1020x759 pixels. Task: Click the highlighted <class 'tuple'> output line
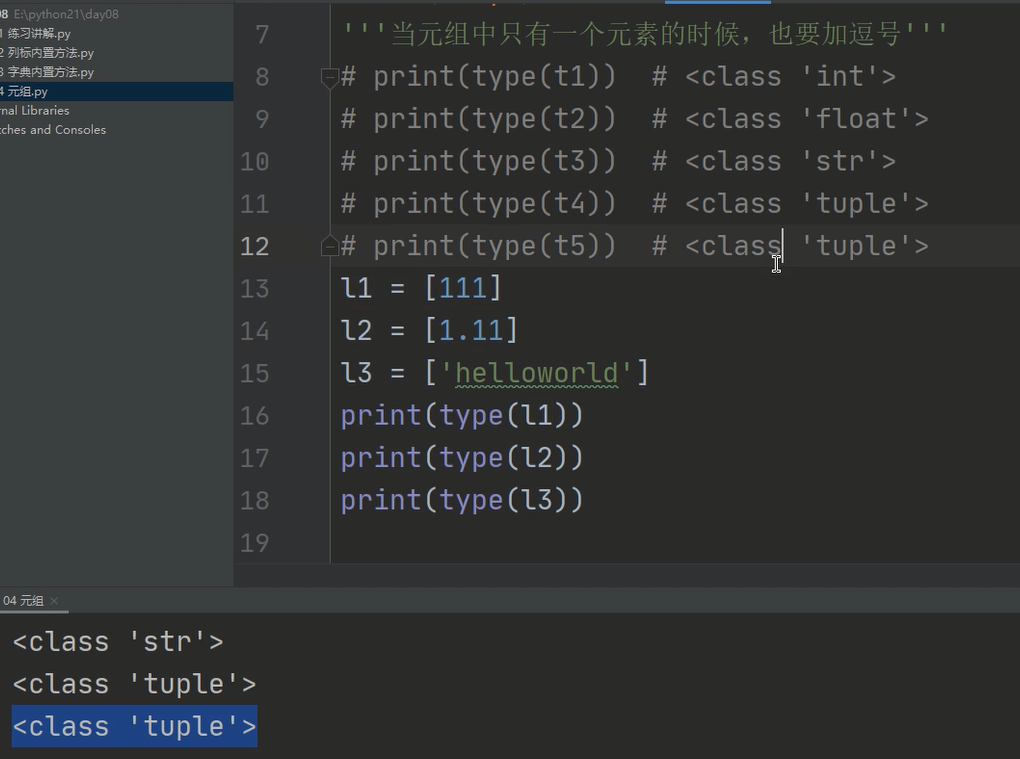[x=135, y=726]
